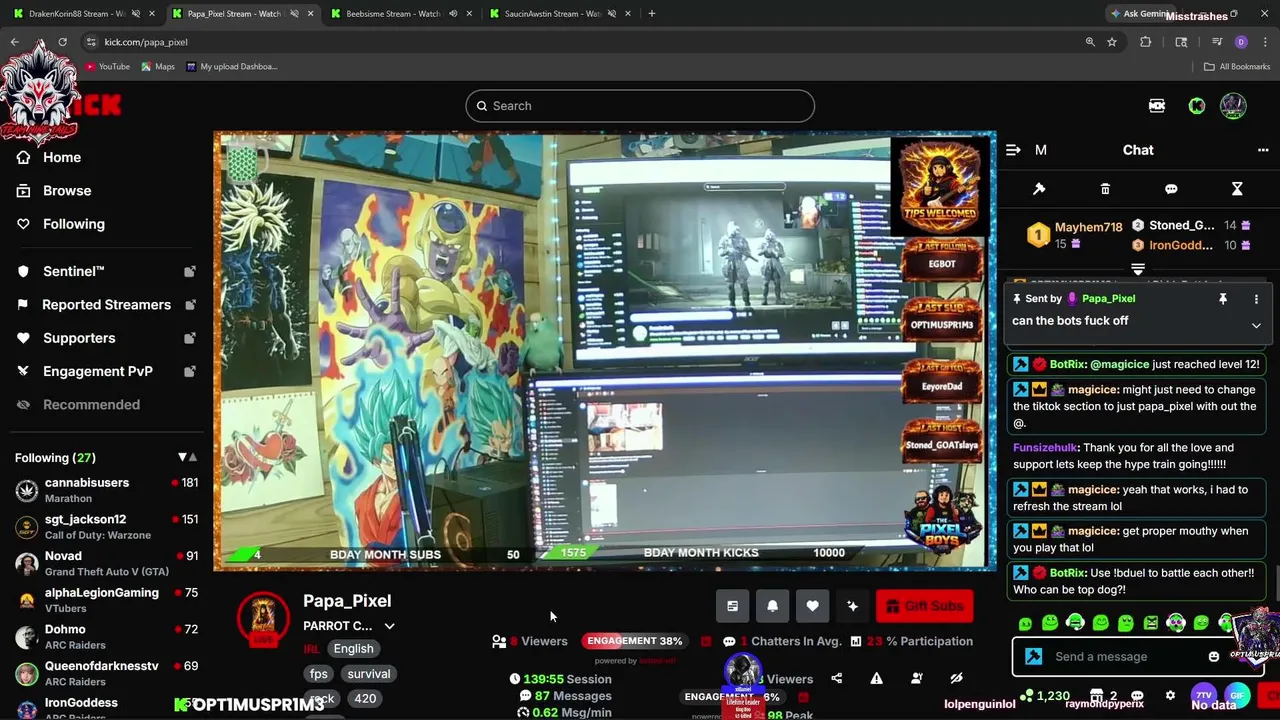1280x720 pixels.
Task: Open All Bookmarks folder
Action: pyautogui.click(x=1237, y=67)
